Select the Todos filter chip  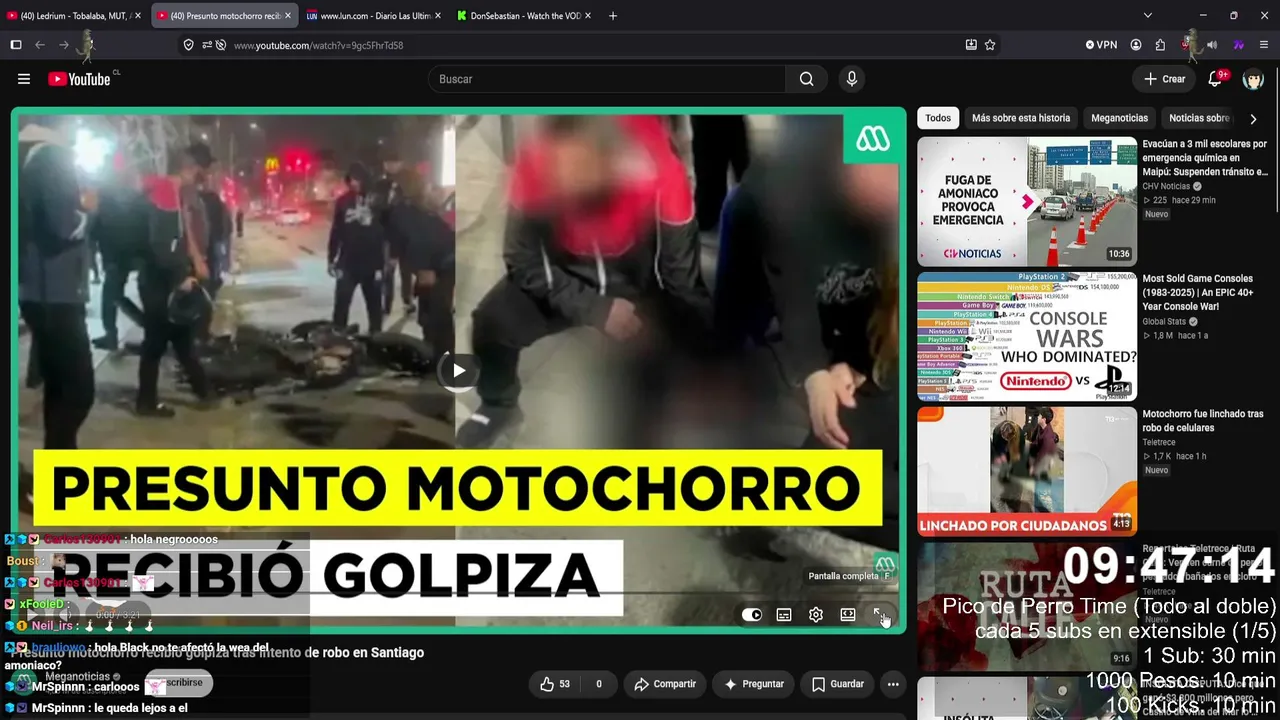tap(938, 118)
